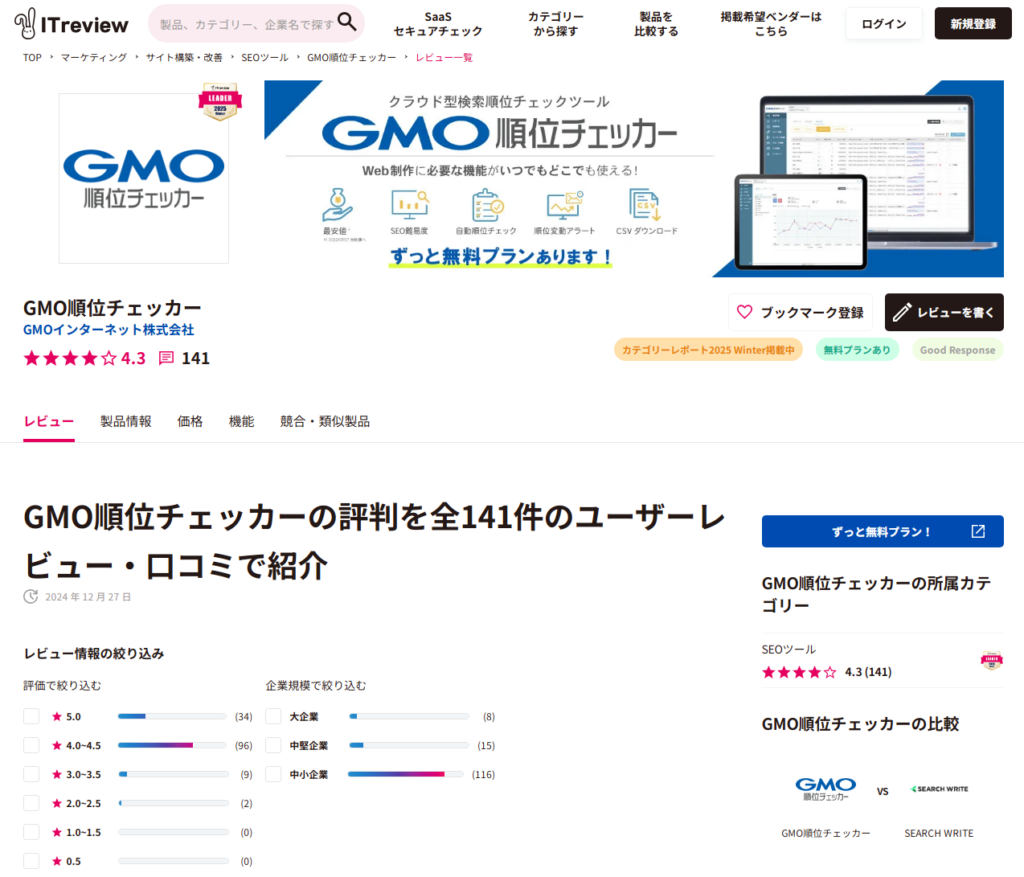
Task: Click the TOP breadcrumb link
Action: pyautogui.click(x=32, y=57)
